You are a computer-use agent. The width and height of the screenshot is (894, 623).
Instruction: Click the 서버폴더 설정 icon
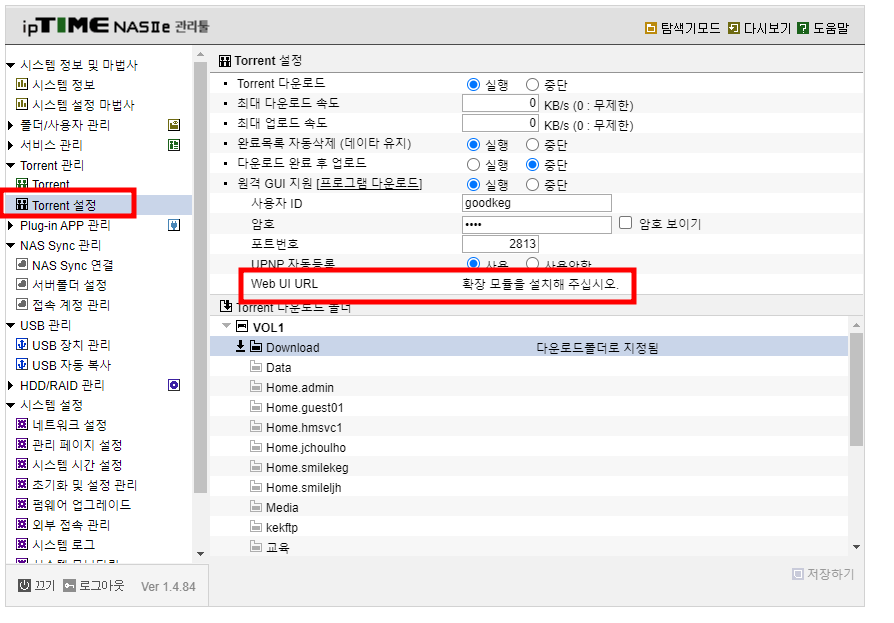tap(22, 284)
